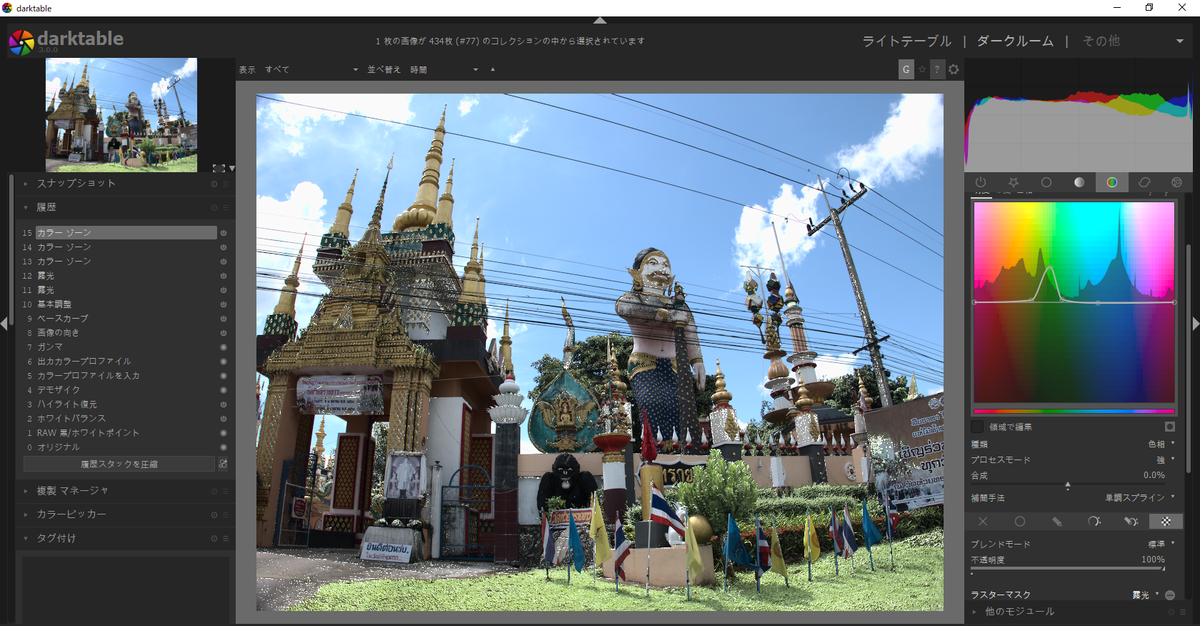Image resolution: width=1200 pixels, height=626 pixels.
Task: Switch to ダークルーム view
Action: coord(1014,41)
